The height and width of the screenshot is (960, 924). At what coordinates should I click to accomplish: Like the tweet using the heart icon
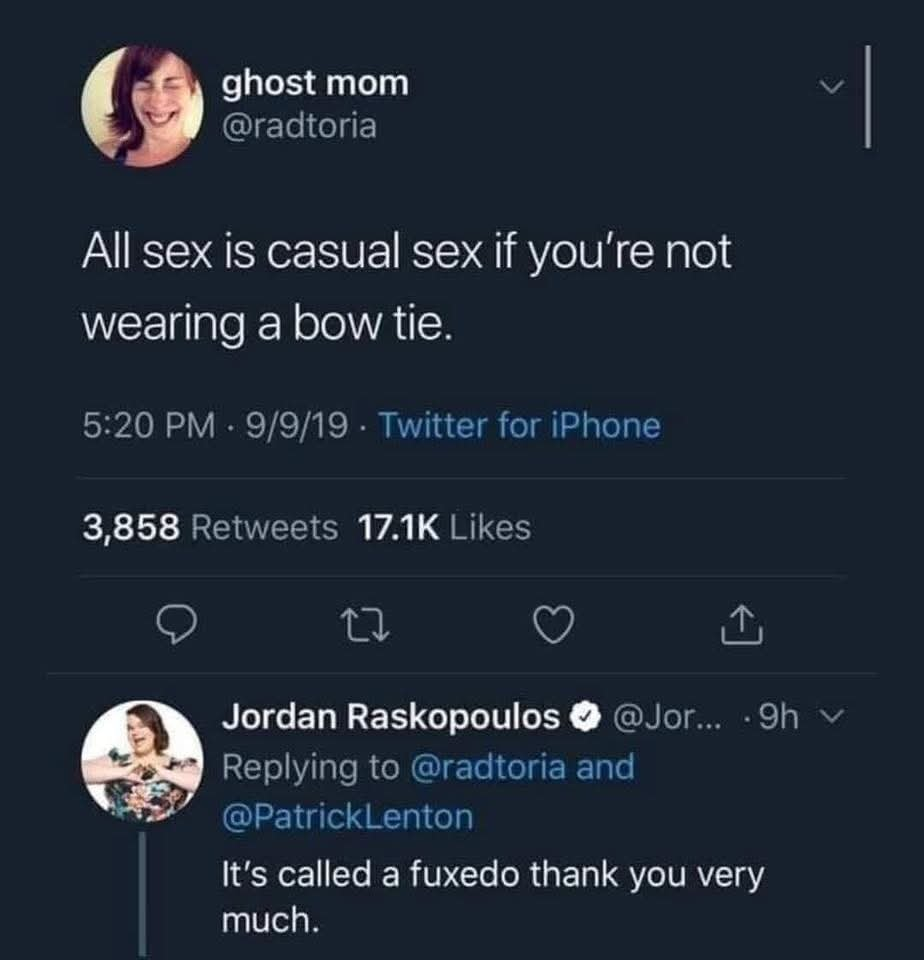pos(555,626)
